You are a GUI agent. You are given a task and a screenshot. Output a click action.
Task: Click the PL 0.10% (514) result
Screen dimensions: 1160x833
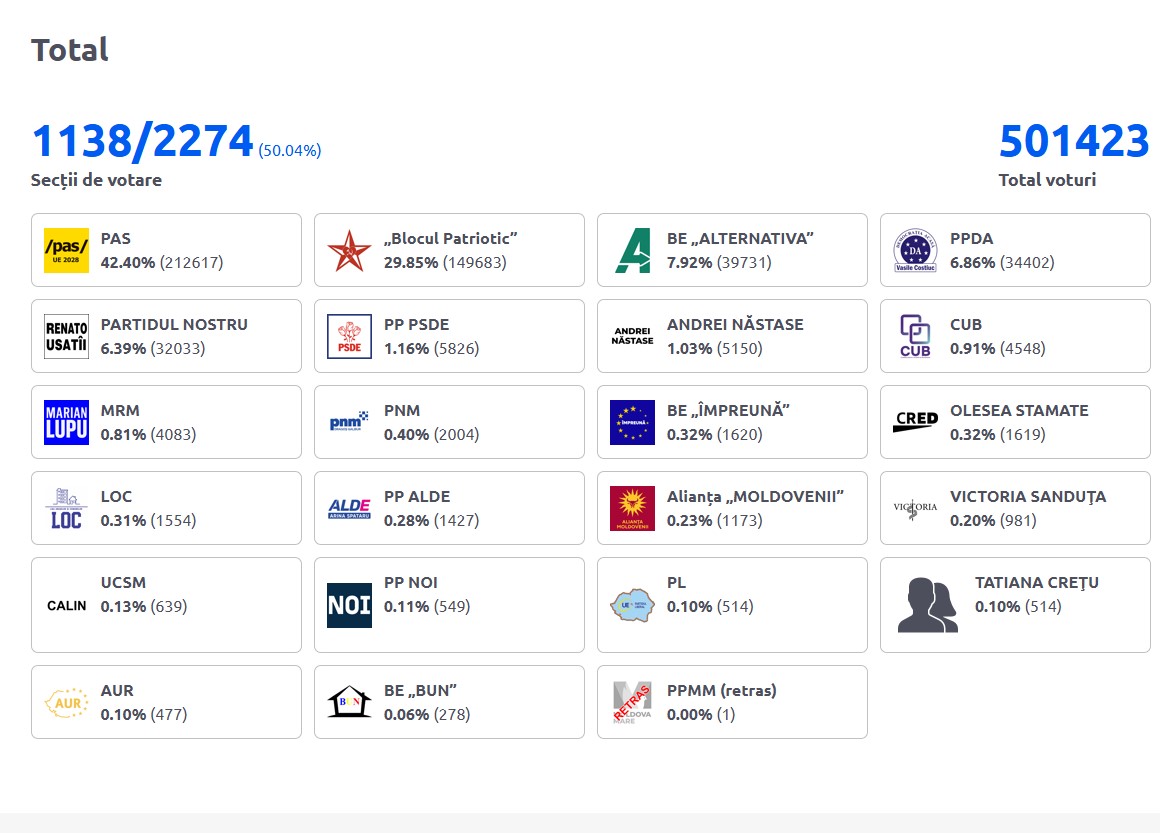[710, 607]
